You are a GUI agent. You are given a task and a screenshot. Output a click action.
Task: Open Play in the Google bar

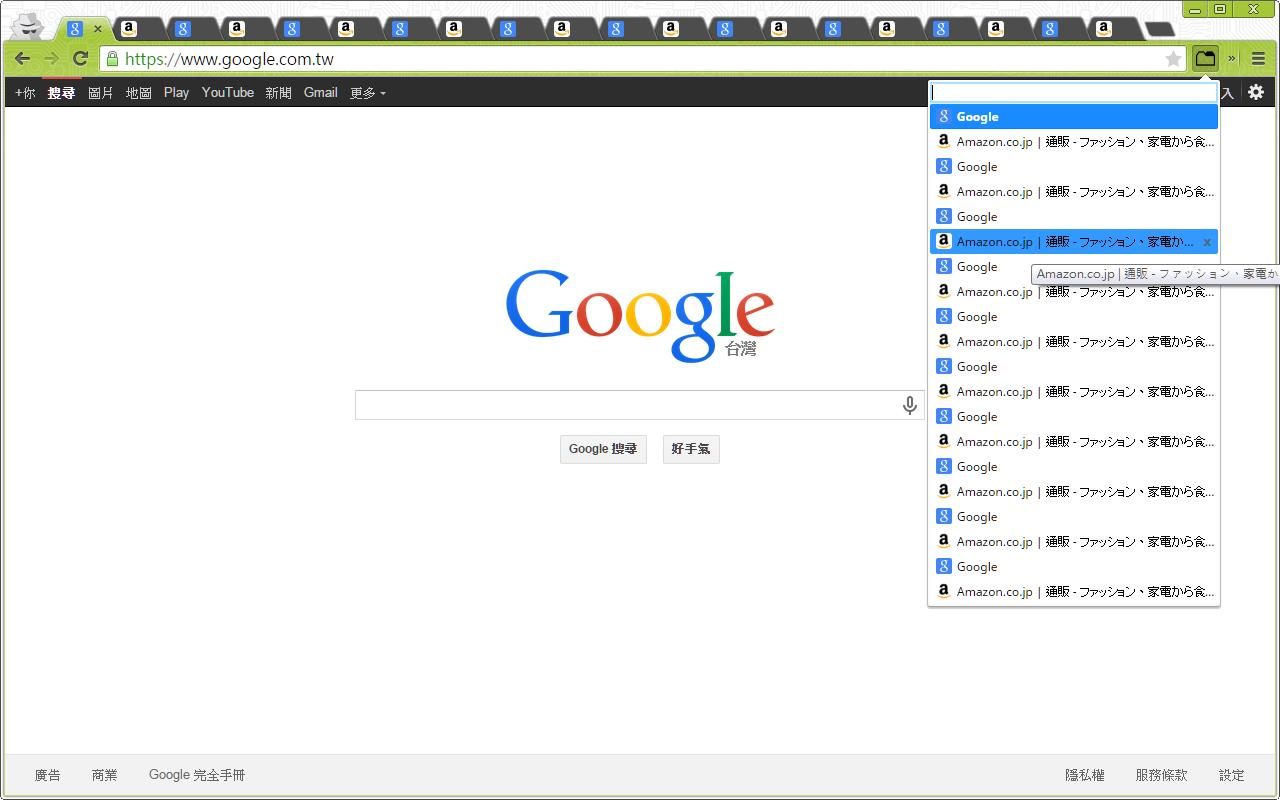(x=177, y=92)
